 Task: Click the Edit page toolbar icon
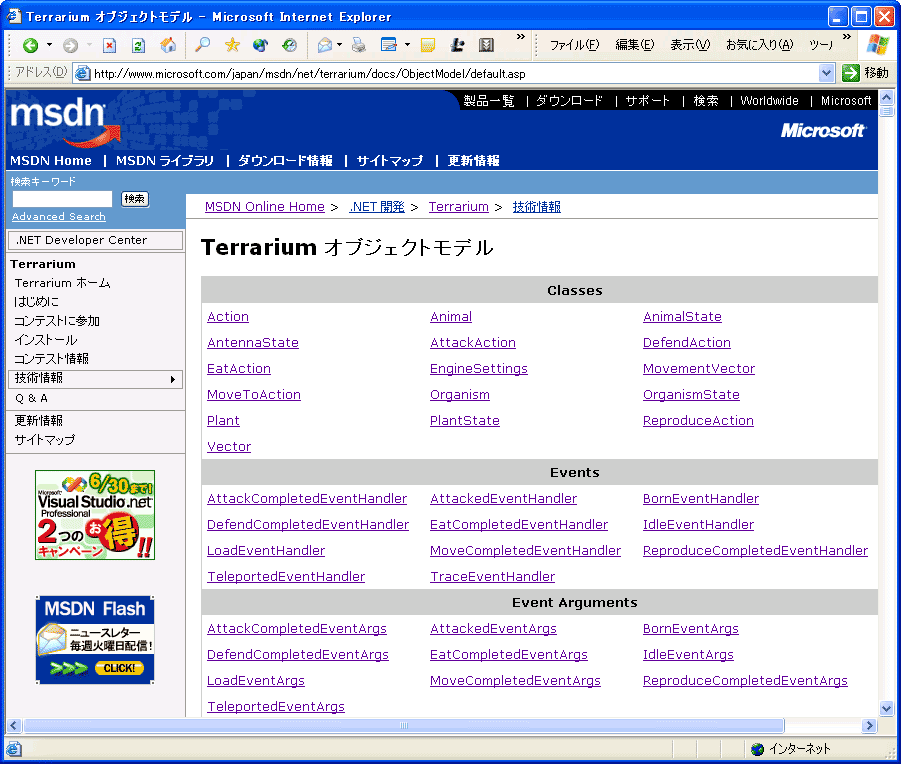tap(389, 45)
